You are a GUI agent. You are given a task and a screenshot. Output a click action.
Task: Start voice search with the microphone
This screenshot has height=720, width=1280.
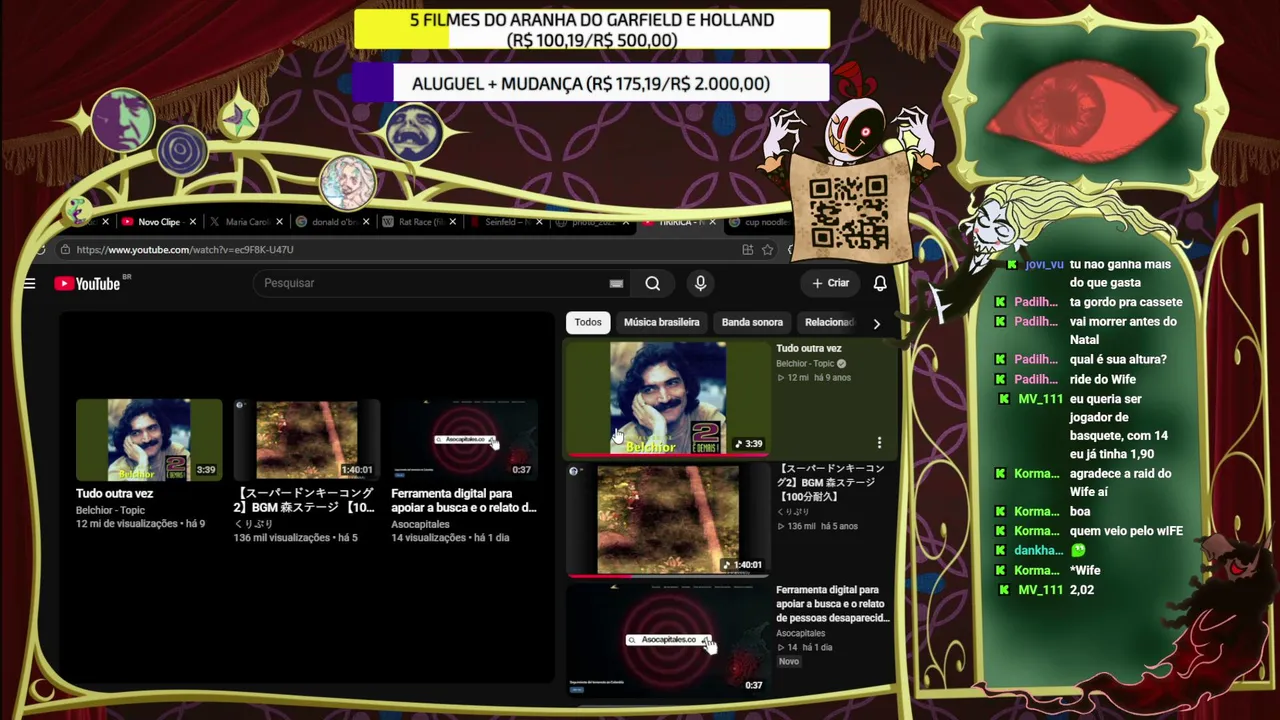point(700,283)
